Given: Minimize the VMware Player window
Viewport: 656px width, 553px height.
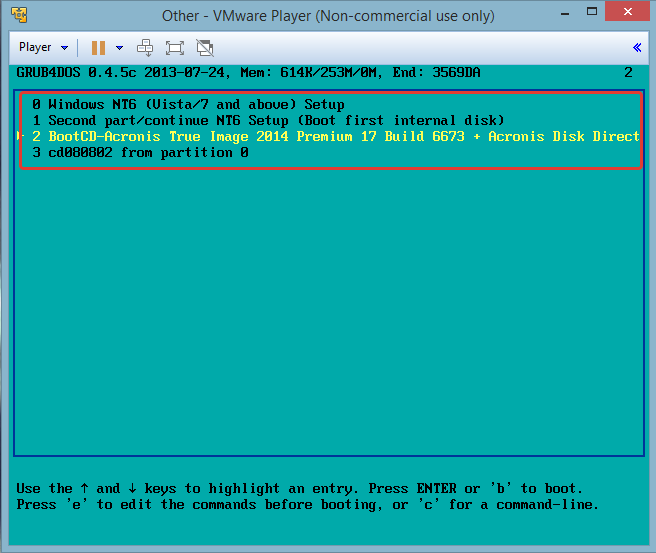Looking at the screenshot, I should (x=565, y=13).
